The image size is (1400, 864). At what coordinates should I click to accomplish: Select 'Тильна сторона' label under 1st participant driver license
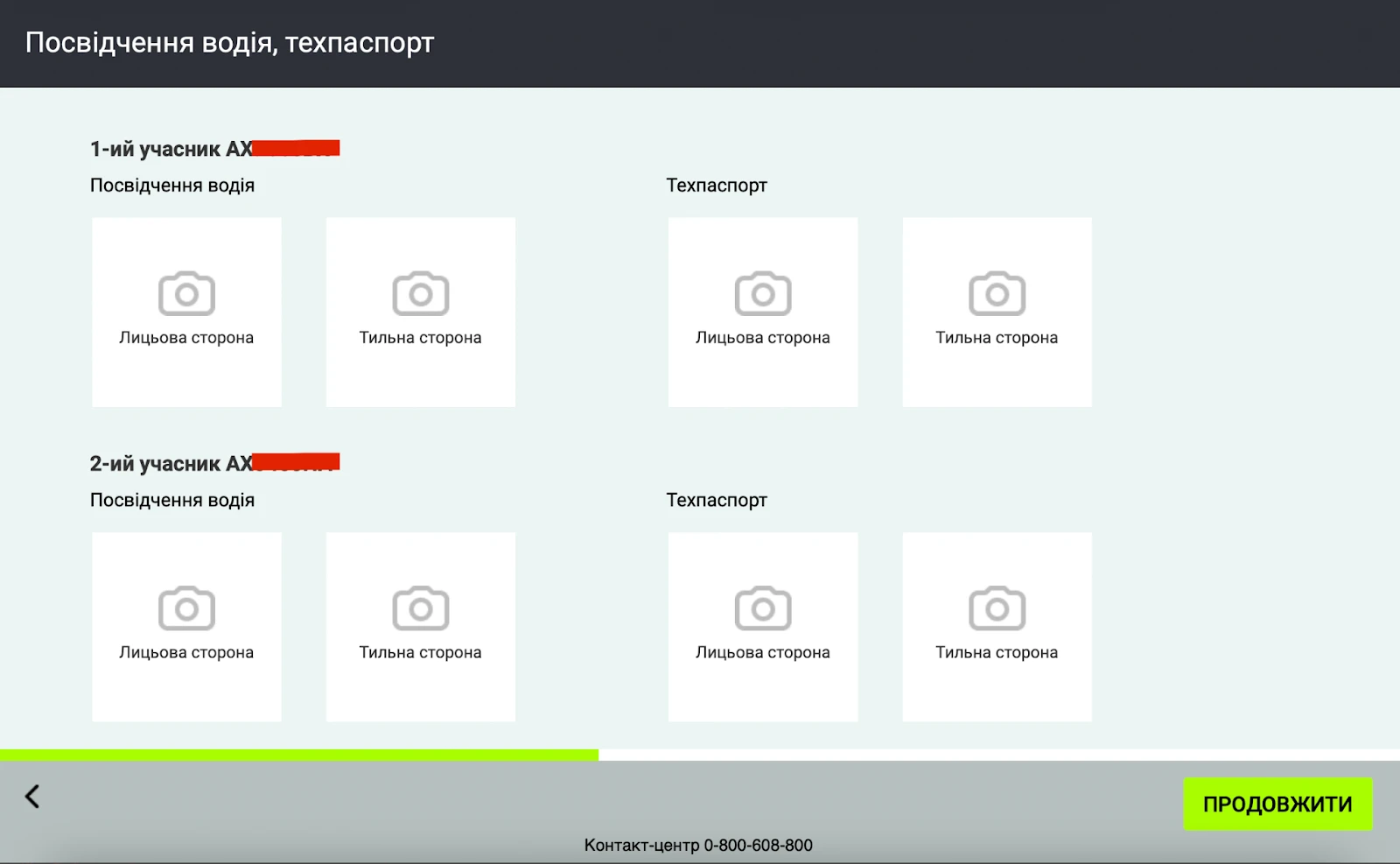[x=421, y=338]
